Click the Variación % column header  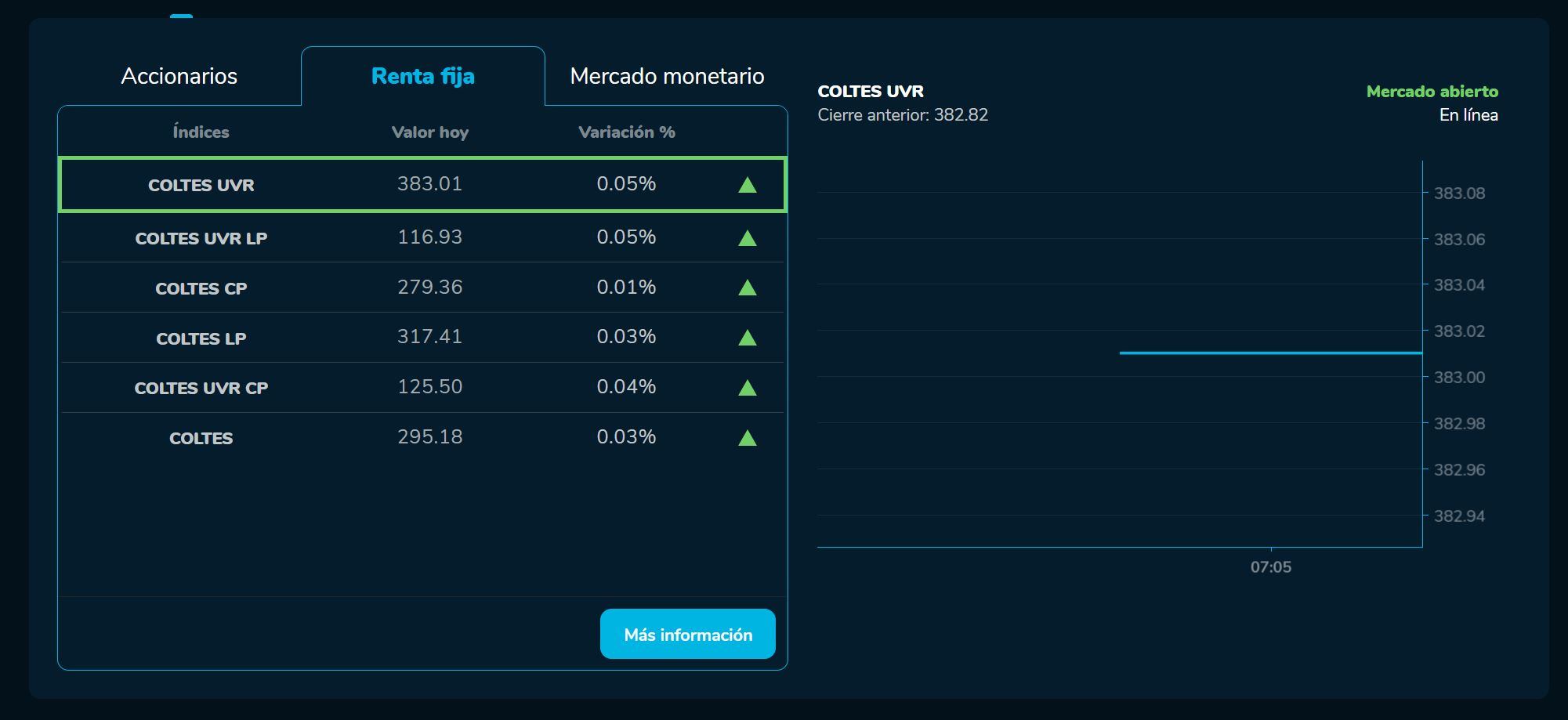(x=626, y=132)
